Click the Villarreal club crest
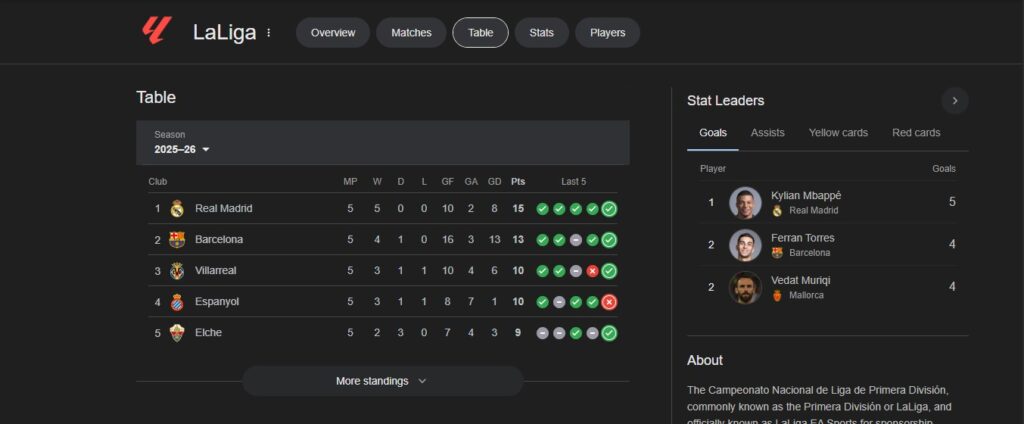The width and height of the screenshot is (1024, 424). pyautogui.click(x=177, y=271)
